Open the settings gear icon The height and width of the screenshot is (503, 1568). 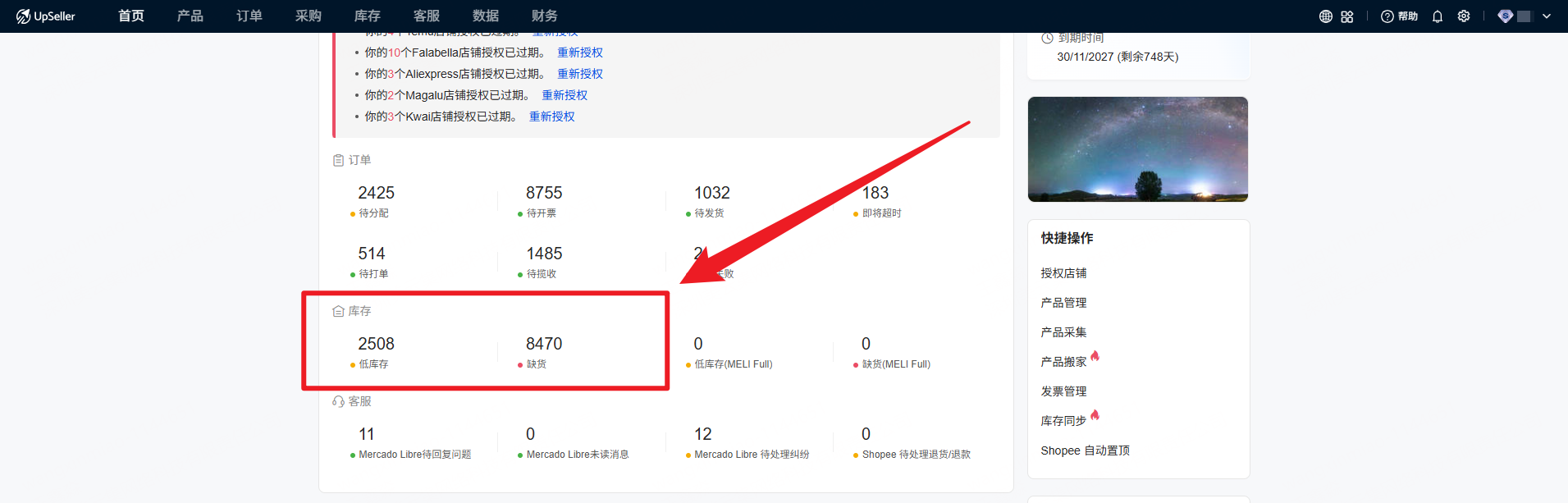pyautogui.click(x=1464, y=16)
